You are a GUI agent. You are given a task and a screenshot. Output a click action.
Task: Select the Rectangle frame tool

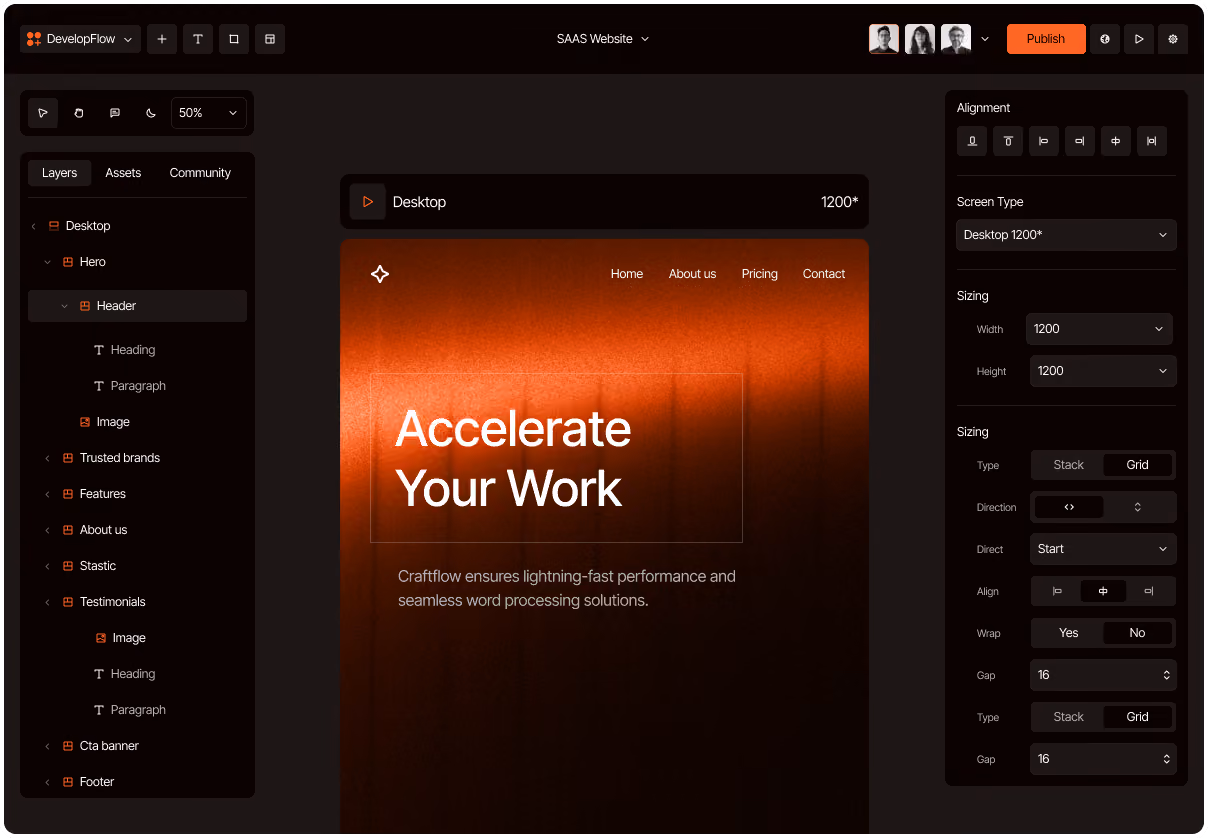pyautogui.click(x=234, y=39)
